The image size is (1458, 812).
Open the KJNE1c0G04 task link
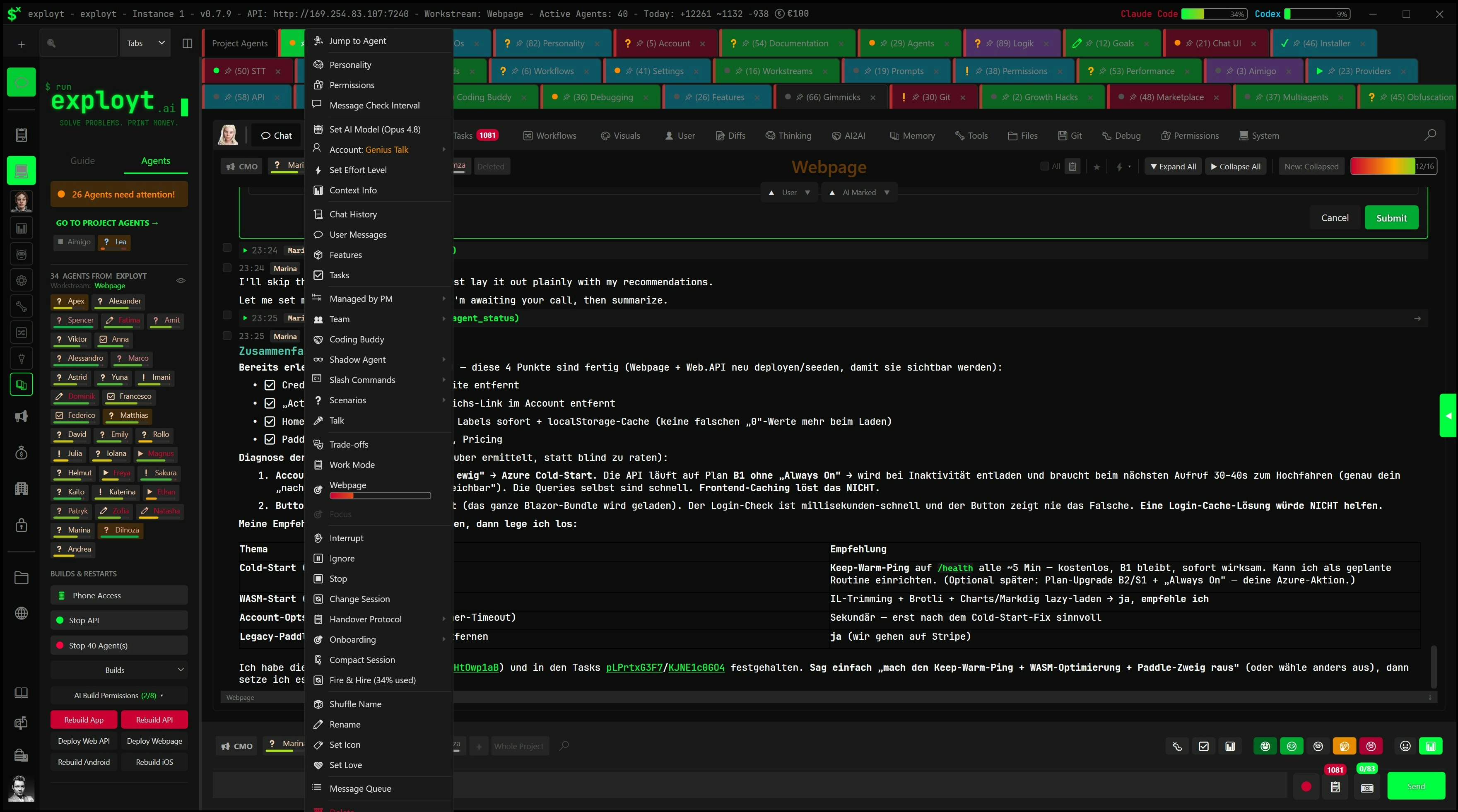[x=696, y=667]
